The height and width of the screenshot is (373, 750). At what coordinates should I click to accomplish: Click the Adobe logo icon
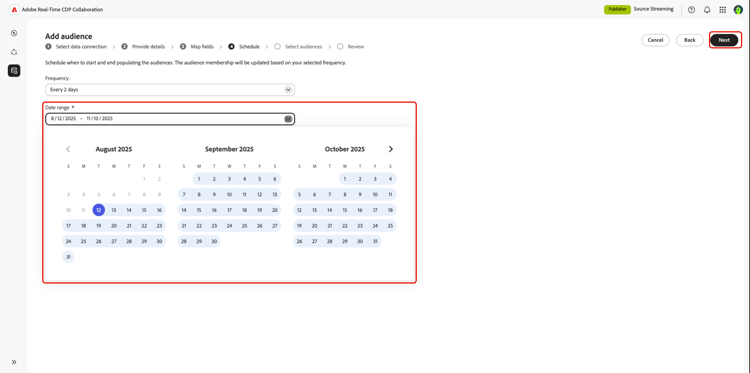[x=14, y=10]
